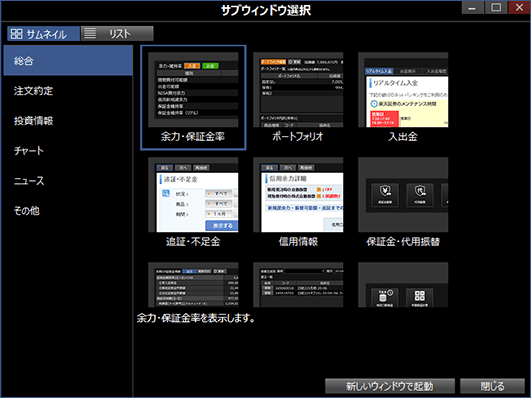
Task: Click 新しいウィンドウで起動 button
Action: 390,386
